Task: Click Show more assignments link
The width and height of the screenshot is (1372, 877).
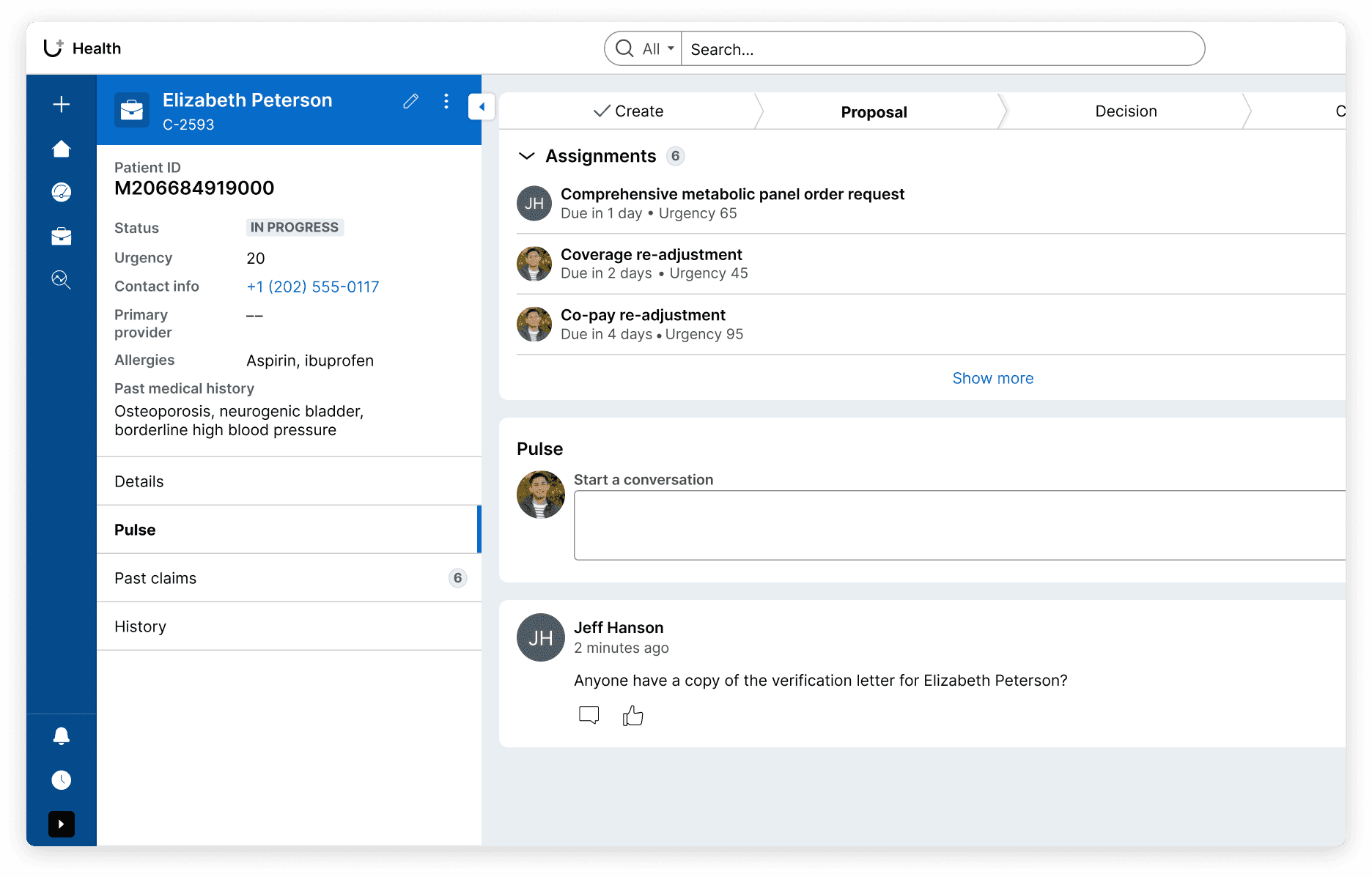Action: (993, 378)
